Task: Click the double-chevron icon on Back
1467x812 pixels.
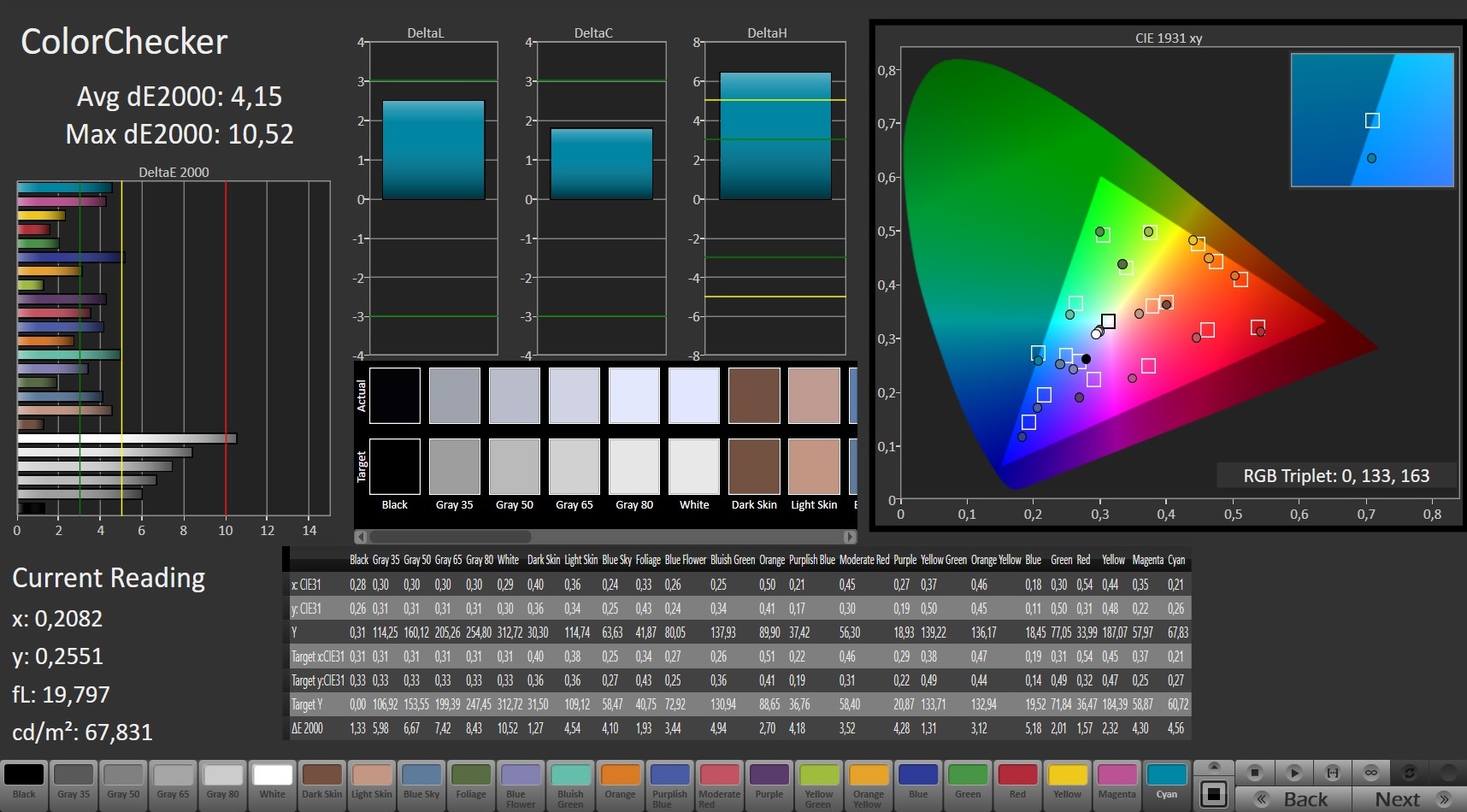Action: coord(1262,799)
